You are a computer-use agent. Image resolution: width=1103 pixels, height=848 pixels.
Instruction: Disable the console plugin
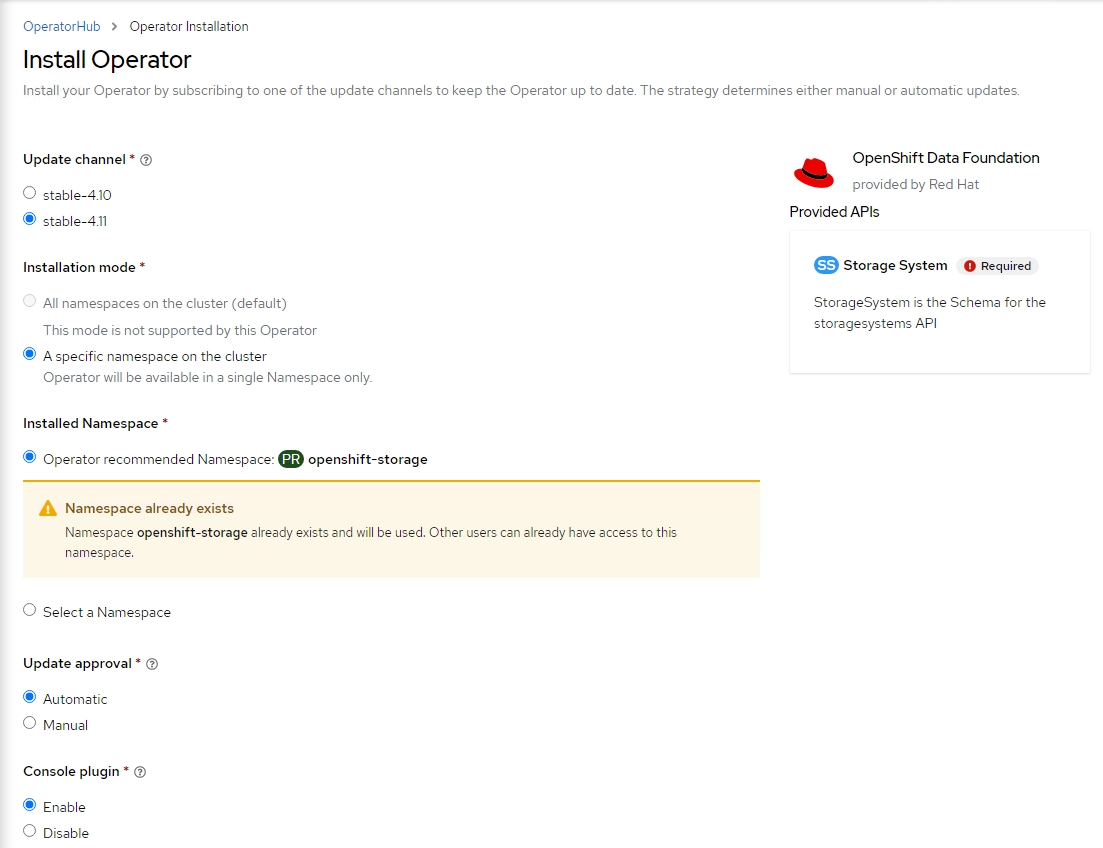(x=30, y=832)
